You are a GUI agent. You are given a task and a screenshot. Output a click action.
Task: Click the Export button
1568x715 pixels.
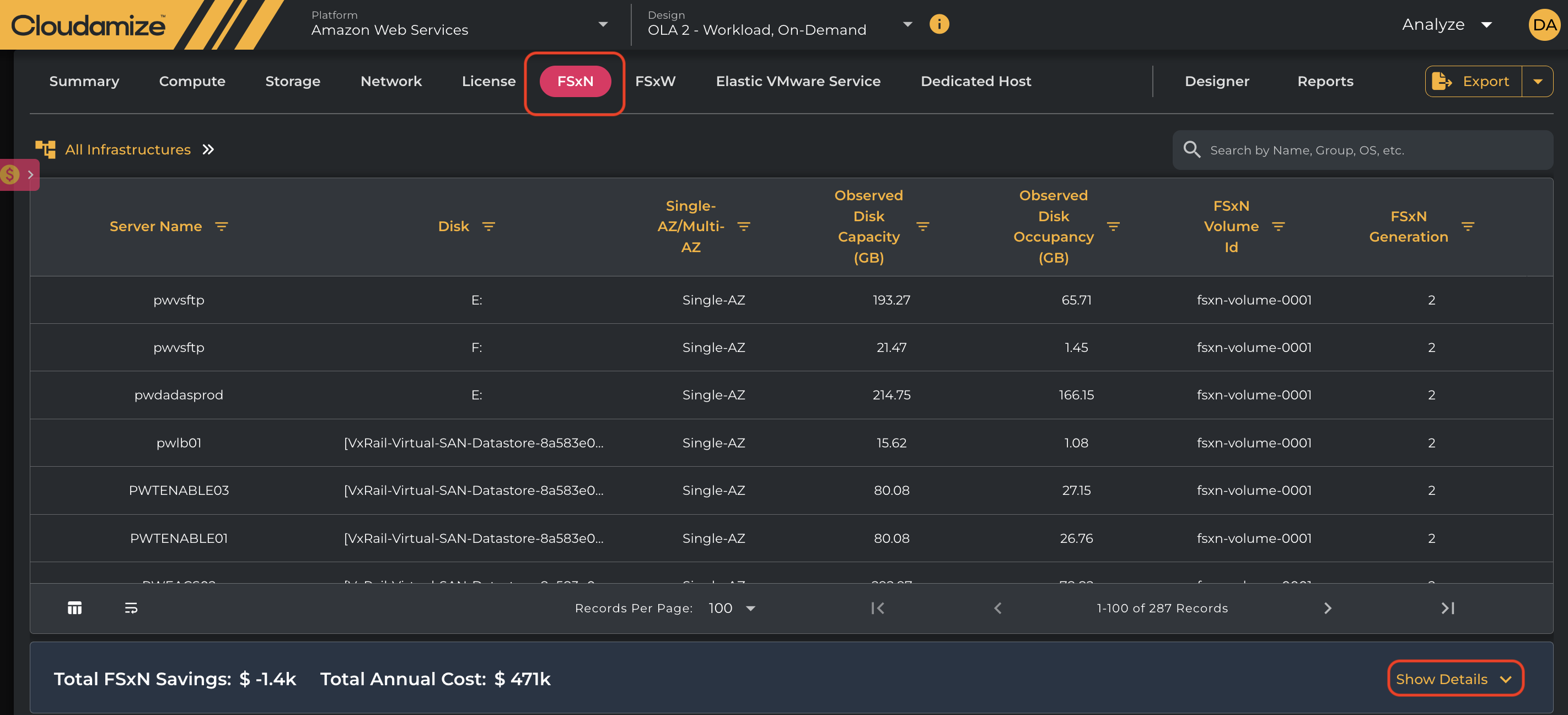pyautogui.click(x=1473, y=82)
